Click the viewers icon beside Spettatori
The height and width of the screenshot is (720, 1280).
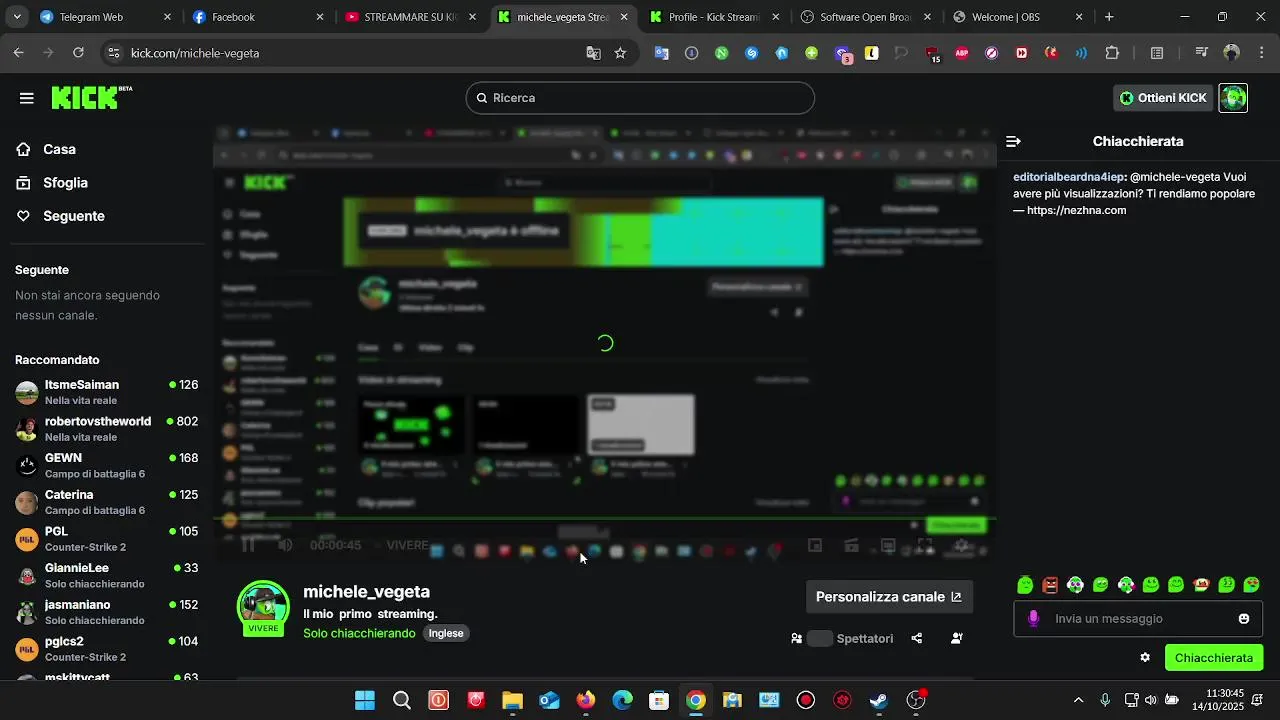[x=797, y=638]
